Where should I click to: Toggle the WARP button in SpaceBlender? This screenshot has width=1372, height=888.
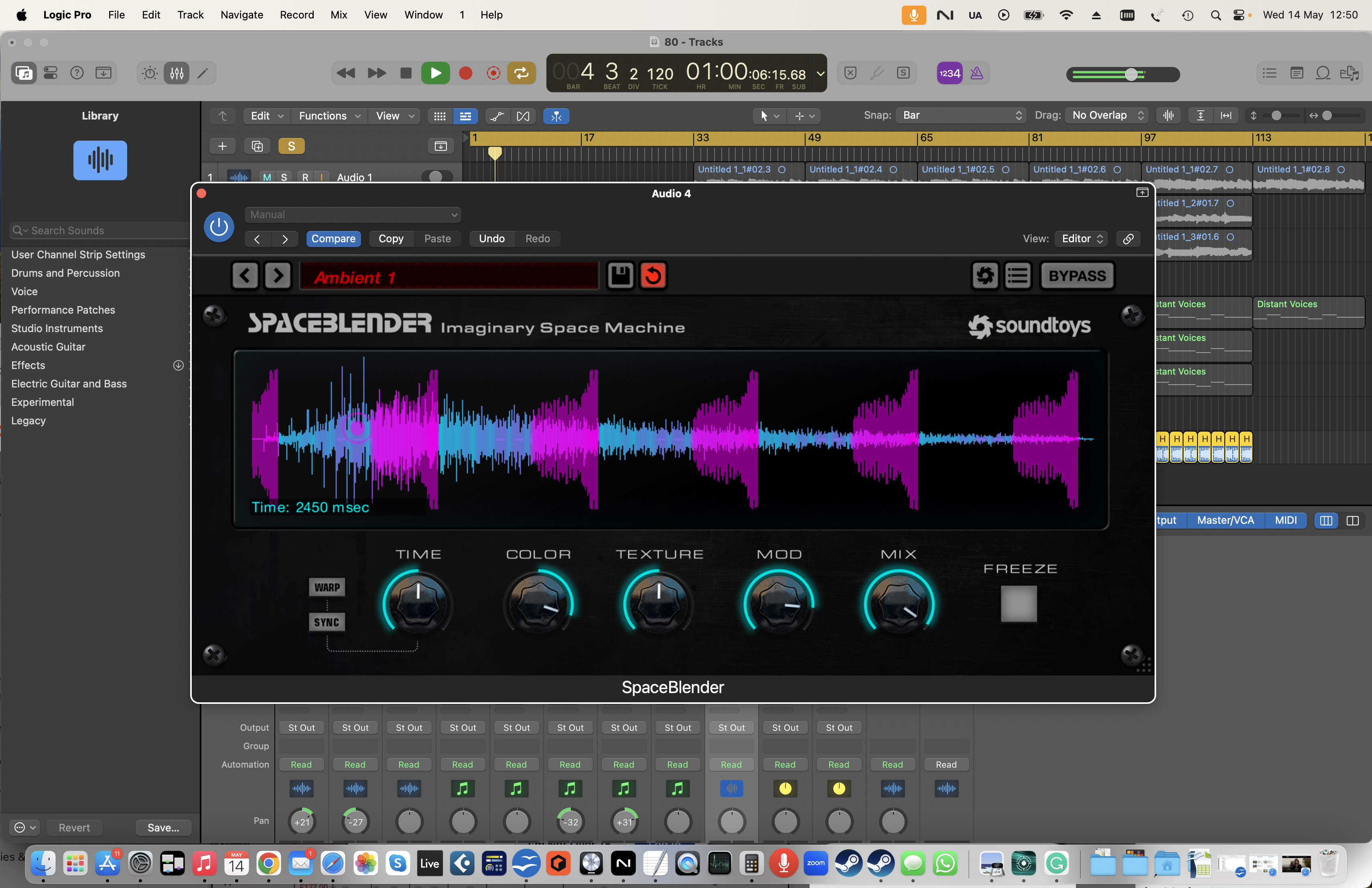pos(327,587)
